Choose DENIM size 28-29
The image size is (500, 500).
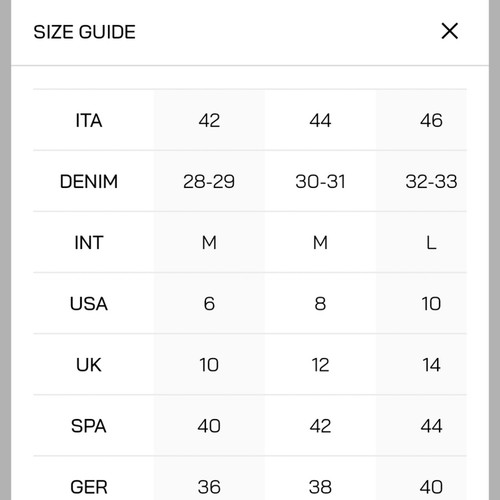(209, 181)
